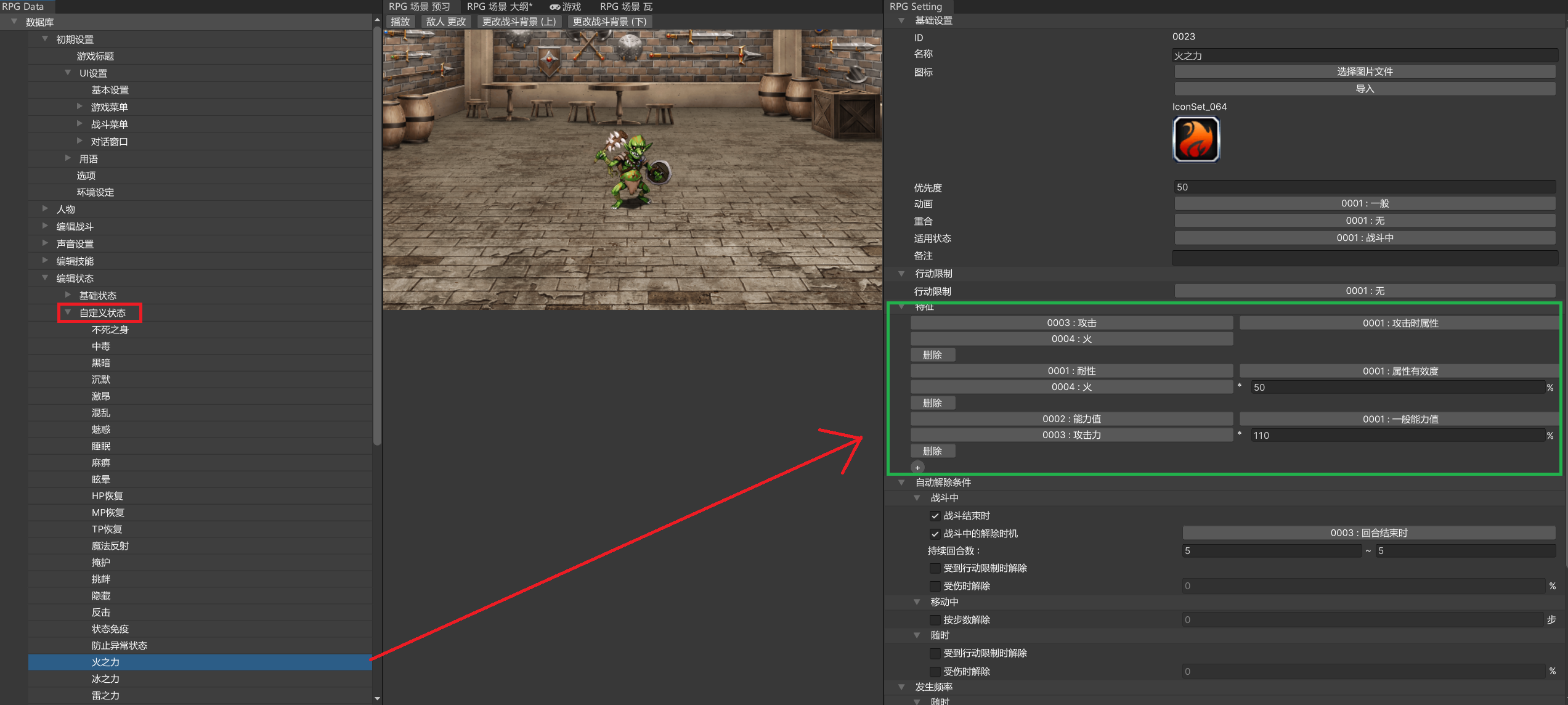Click the fire IconSet_064 icon thumbnail
Viewport: 1568px width, 705px height.
[x=1195, y=139]
